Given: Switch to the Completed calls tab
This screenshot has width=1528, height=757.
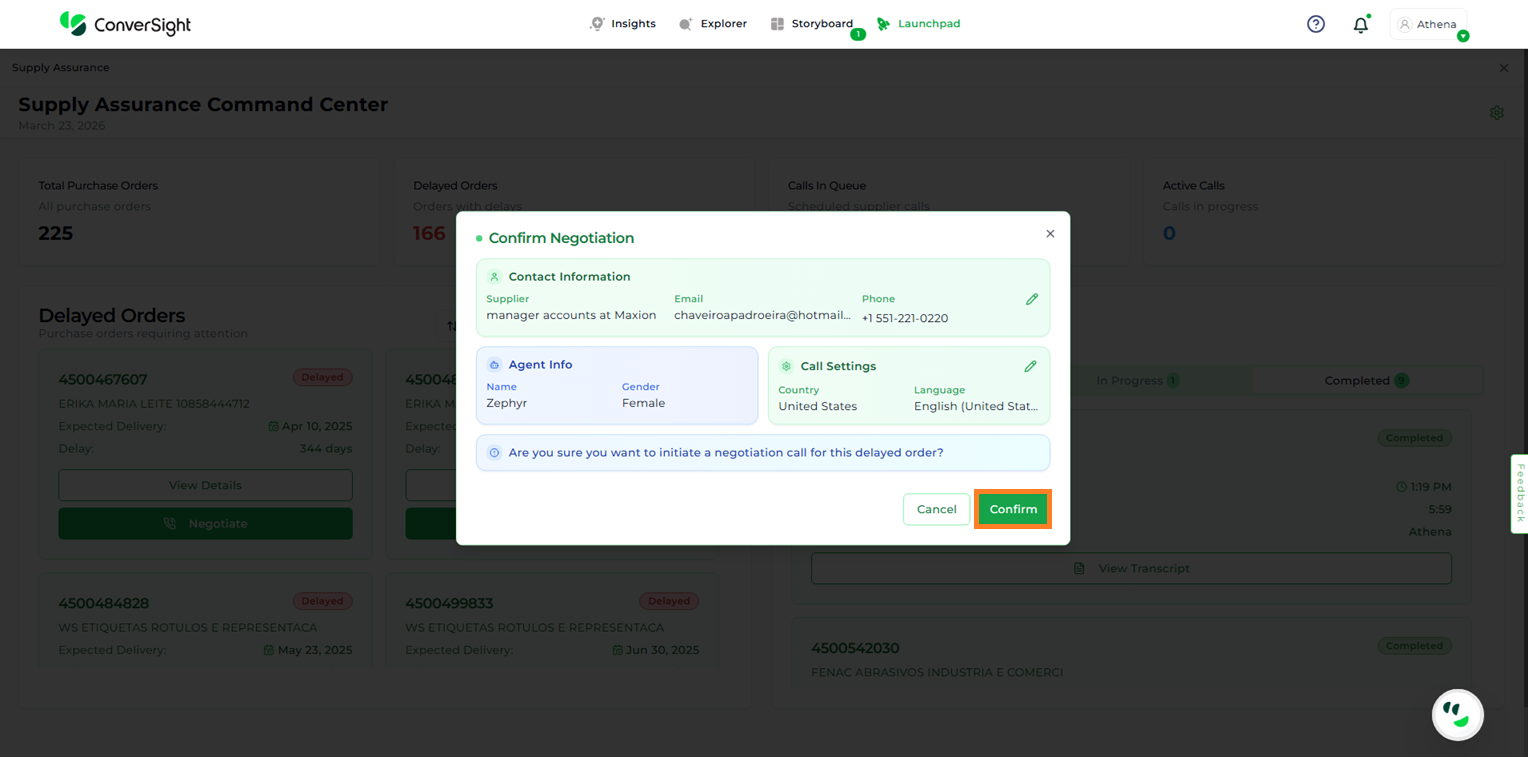Looking at the screenshot, I should [1366, 381].
